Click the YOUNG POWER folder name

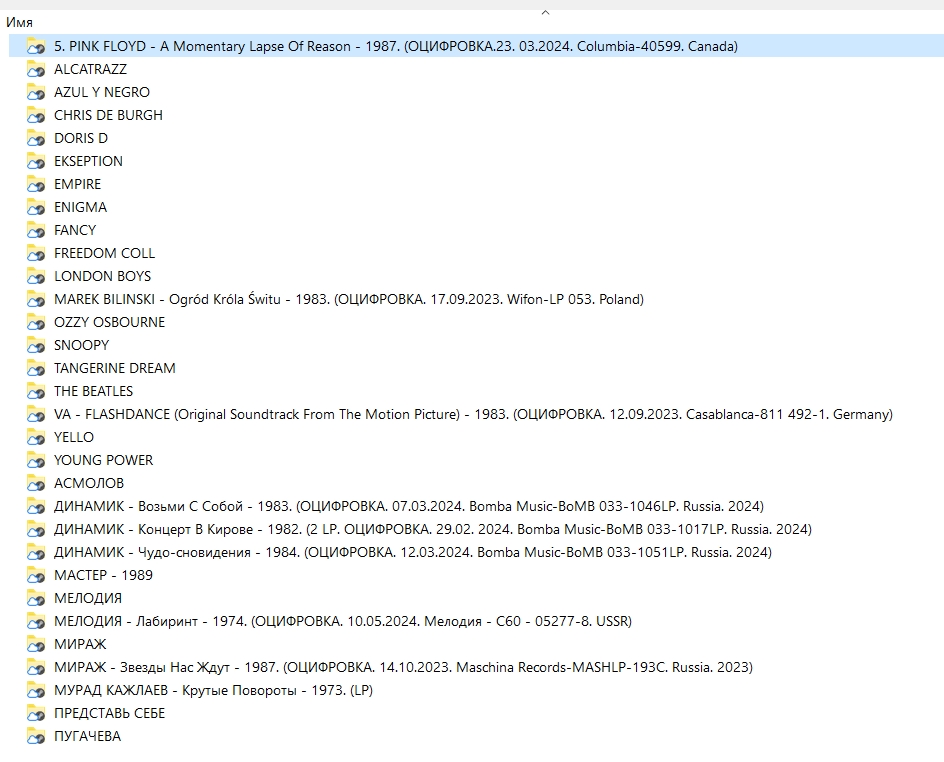point(104,460)
